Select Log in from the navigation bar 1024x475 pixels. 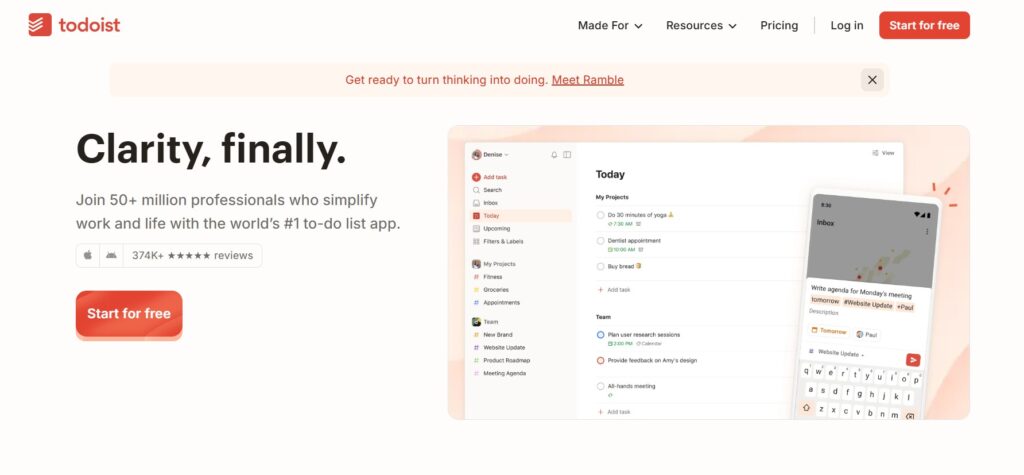[846, 26]
